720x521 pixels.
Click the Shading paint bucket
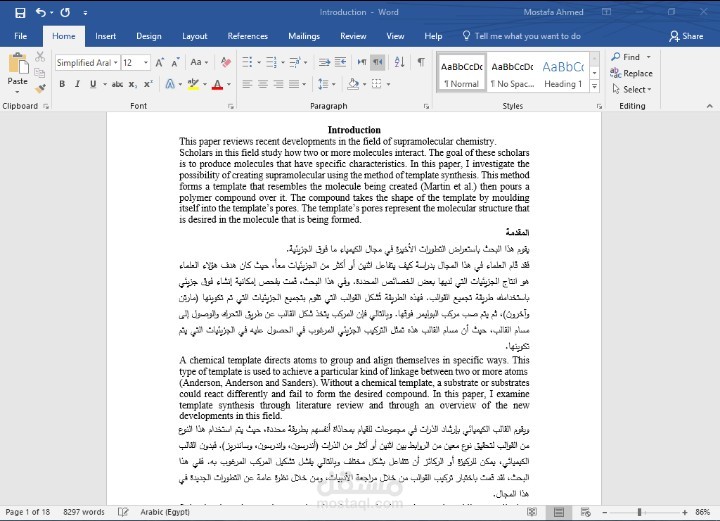coord(353,84)
